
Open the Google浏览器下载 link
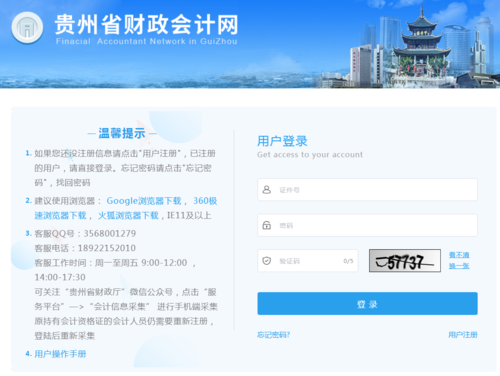144,201
